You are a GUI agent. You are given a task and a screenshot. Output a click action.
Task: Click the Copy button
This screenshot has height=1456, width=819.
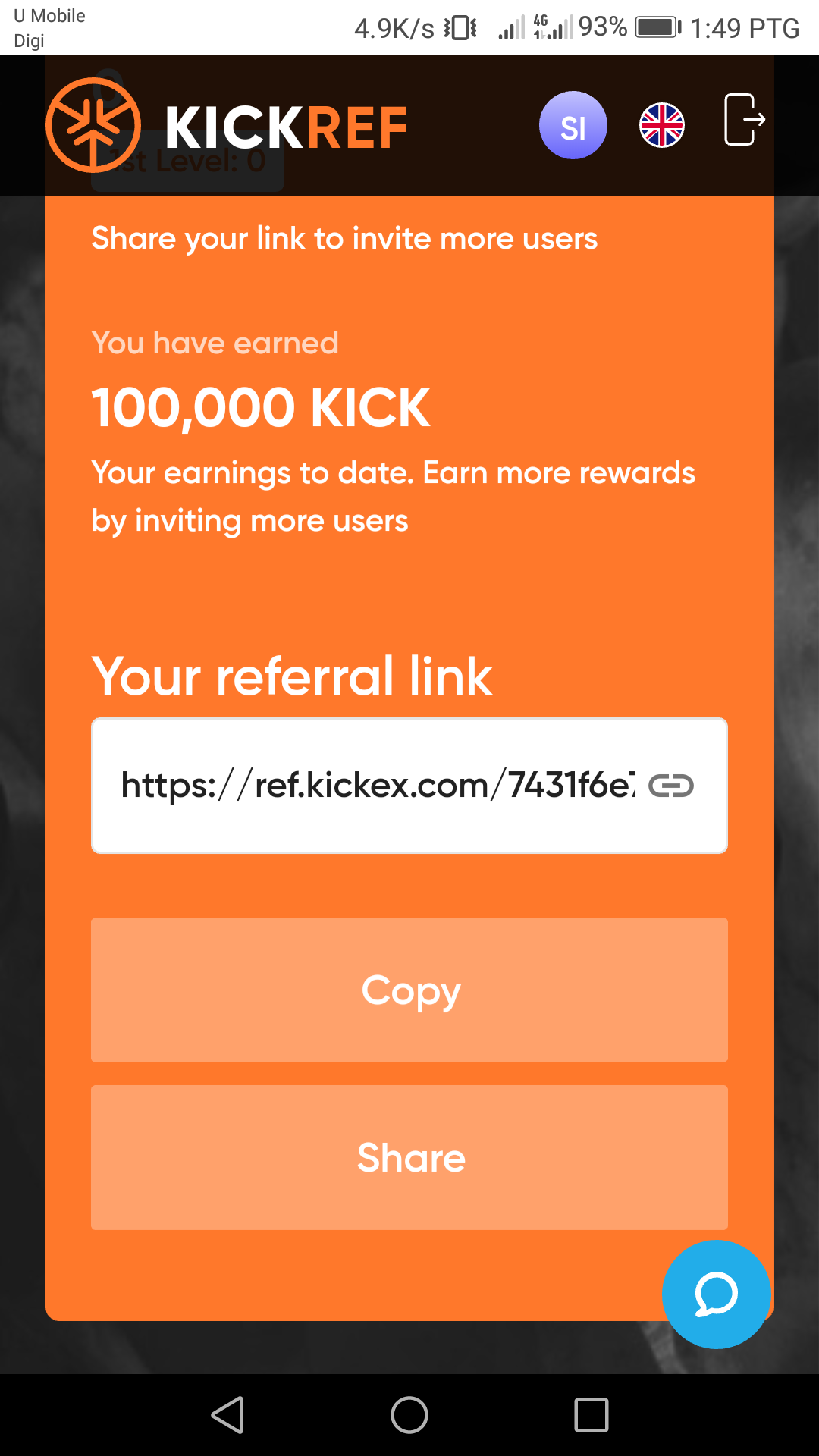click(409, 990)
